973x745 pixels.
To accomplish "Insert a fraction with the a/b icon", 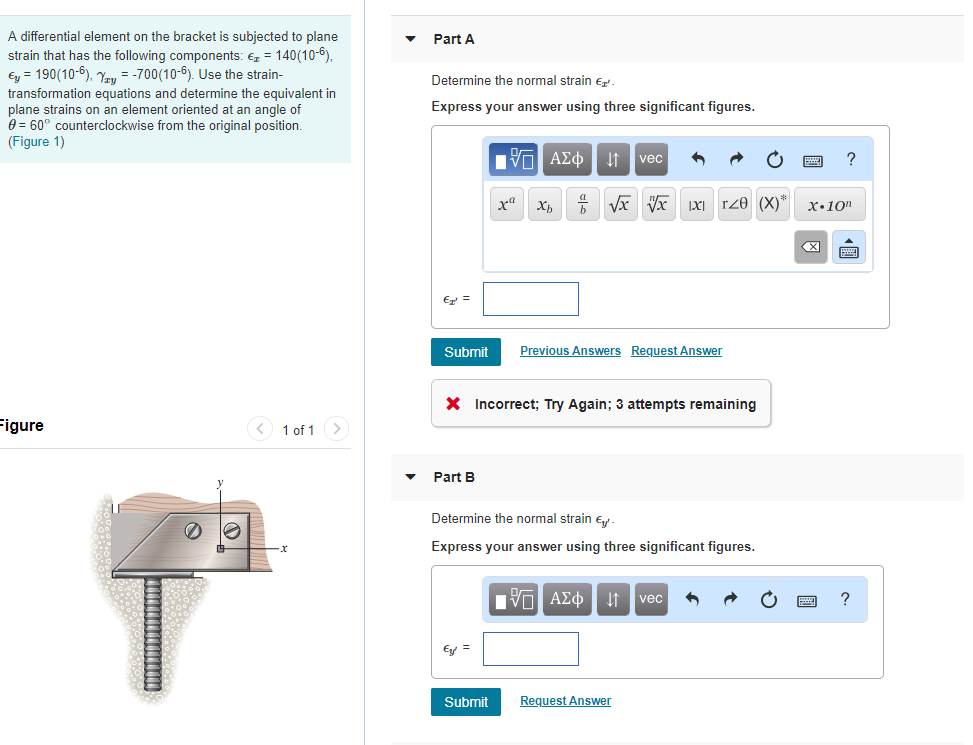I will tap(582, 203).
